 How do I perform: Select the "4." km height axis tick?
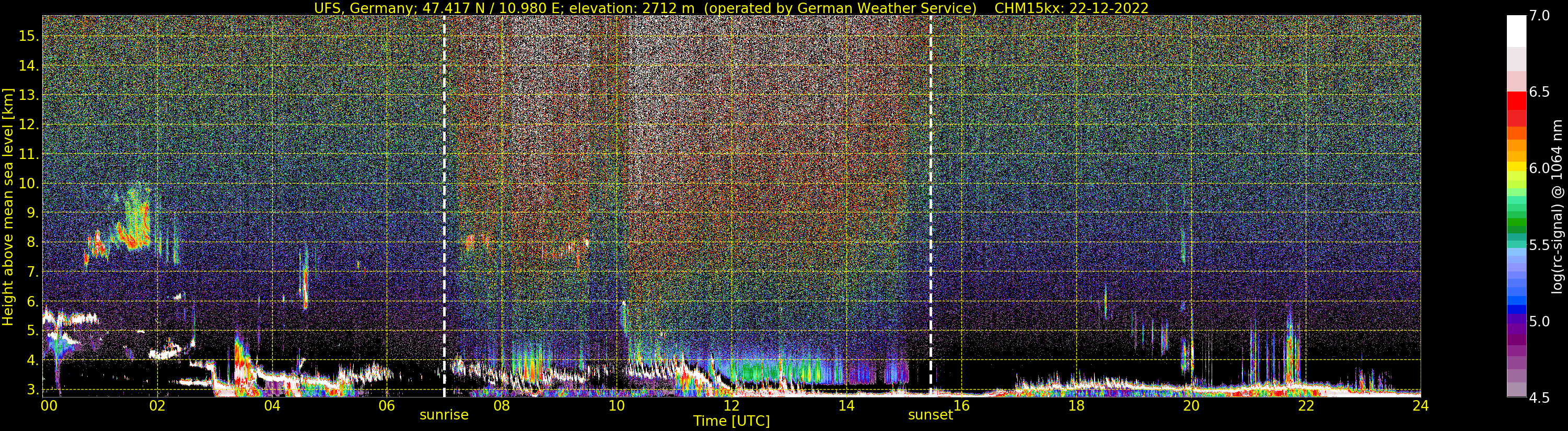(33, 360)
